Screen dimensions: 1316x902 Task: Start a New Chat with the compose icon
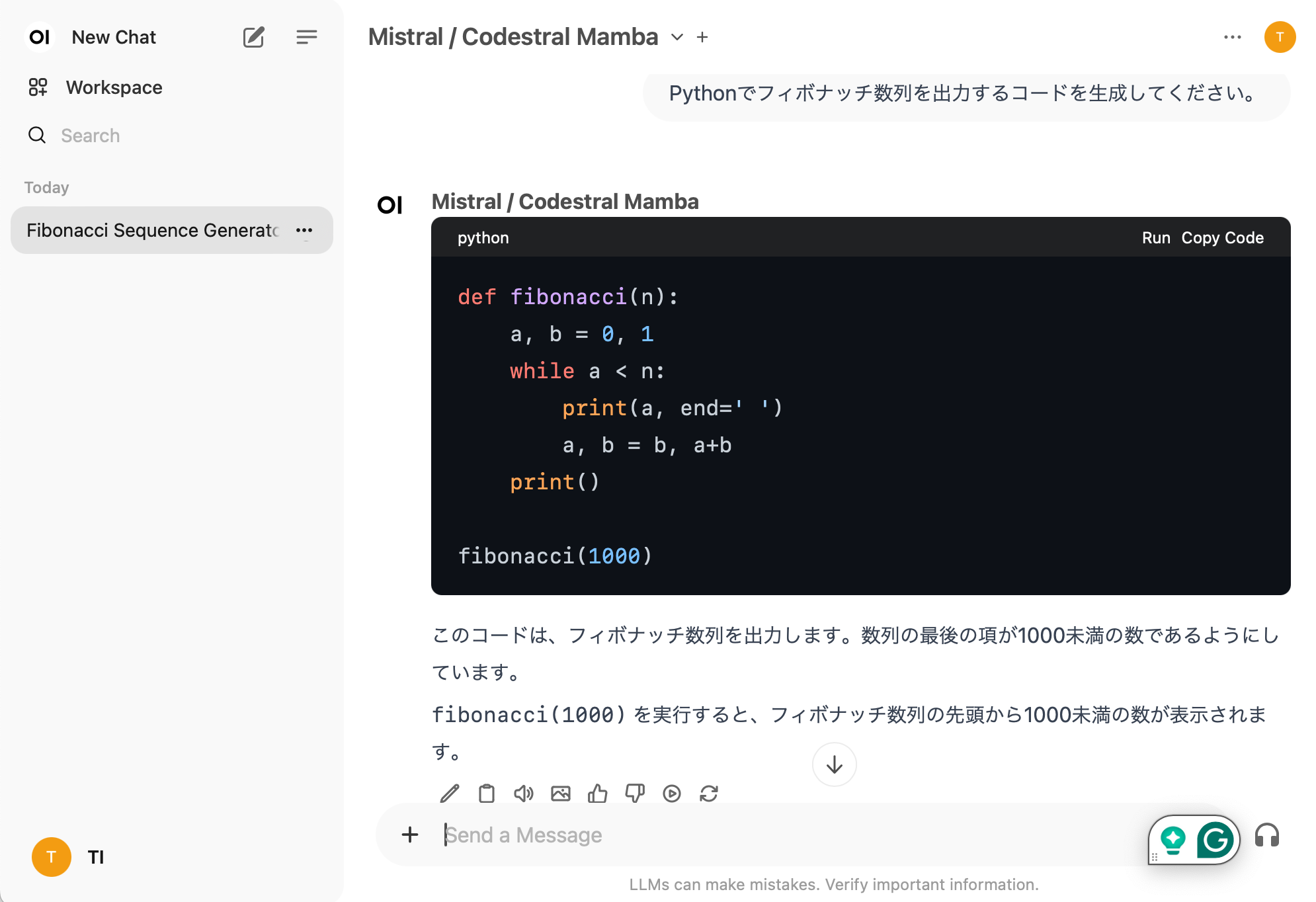pyautogui.click(x=254, y=37)
